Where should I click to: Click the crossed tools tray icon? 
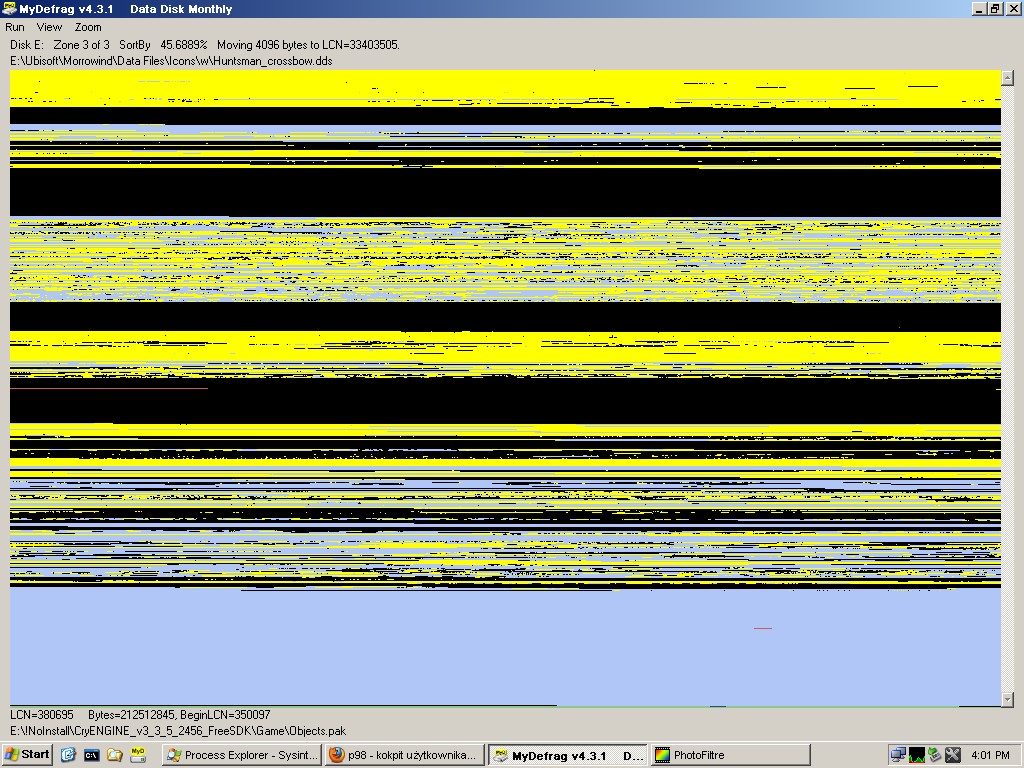[952, 755]
